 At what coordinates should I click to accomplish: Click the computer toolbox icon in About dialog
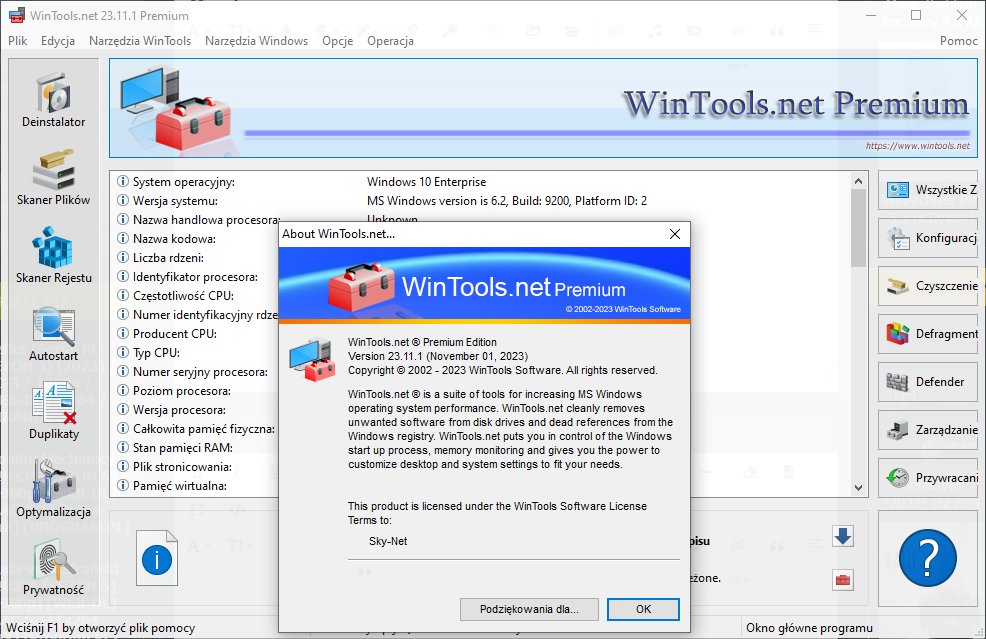pos(313,359)
